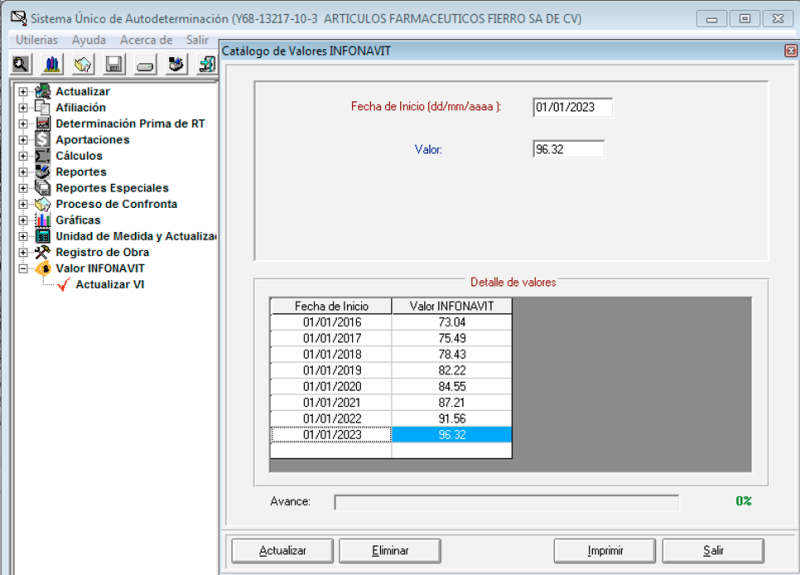Image resolution: width=800 pixels, height=575 pixels.
Task: Select the 01/01/2020 date cell
Action: pyautogui.click(x=331, y=387)
